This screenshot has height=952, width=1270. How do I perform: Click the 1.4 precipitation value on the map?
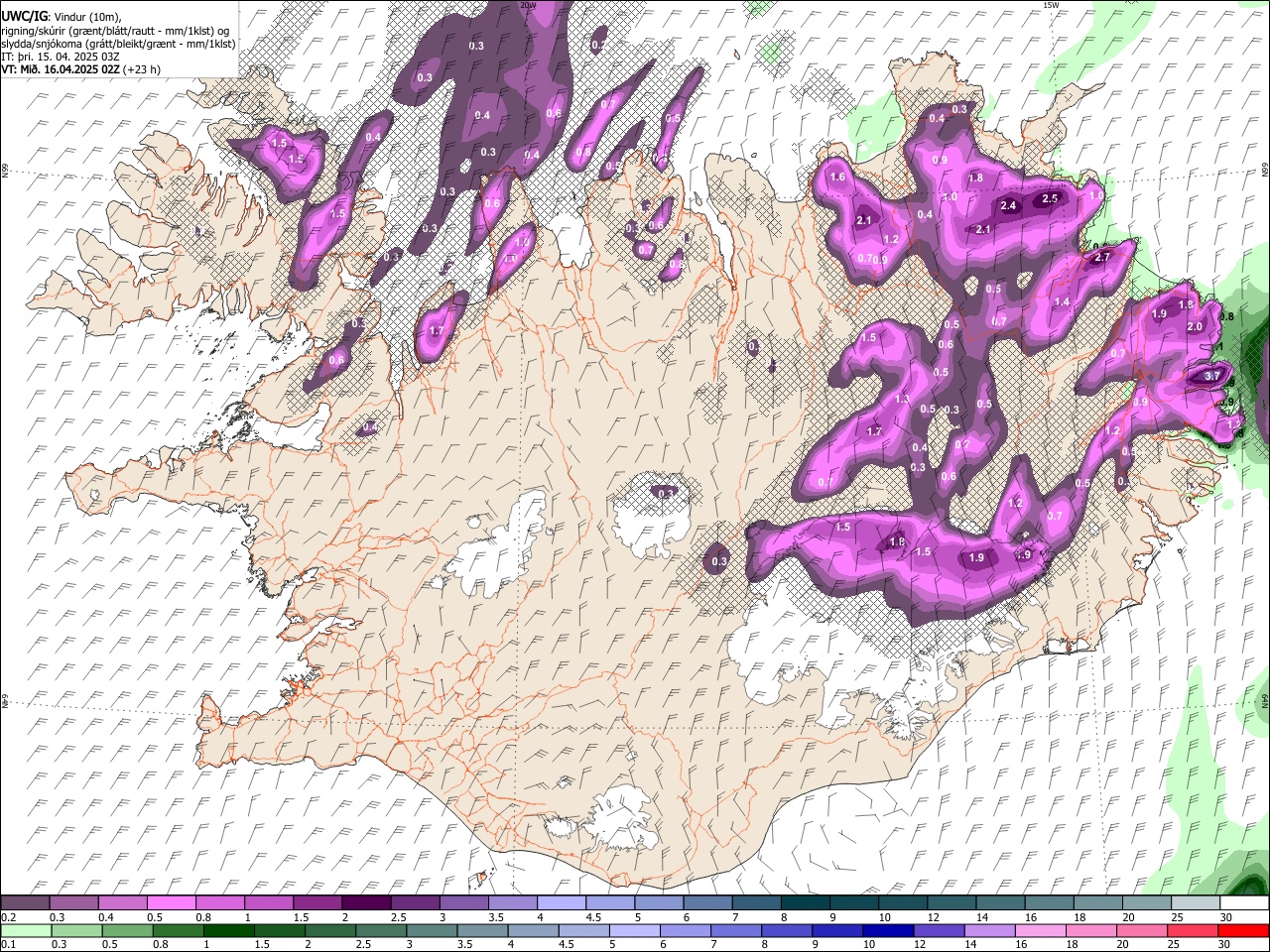tap(1062, 302)
